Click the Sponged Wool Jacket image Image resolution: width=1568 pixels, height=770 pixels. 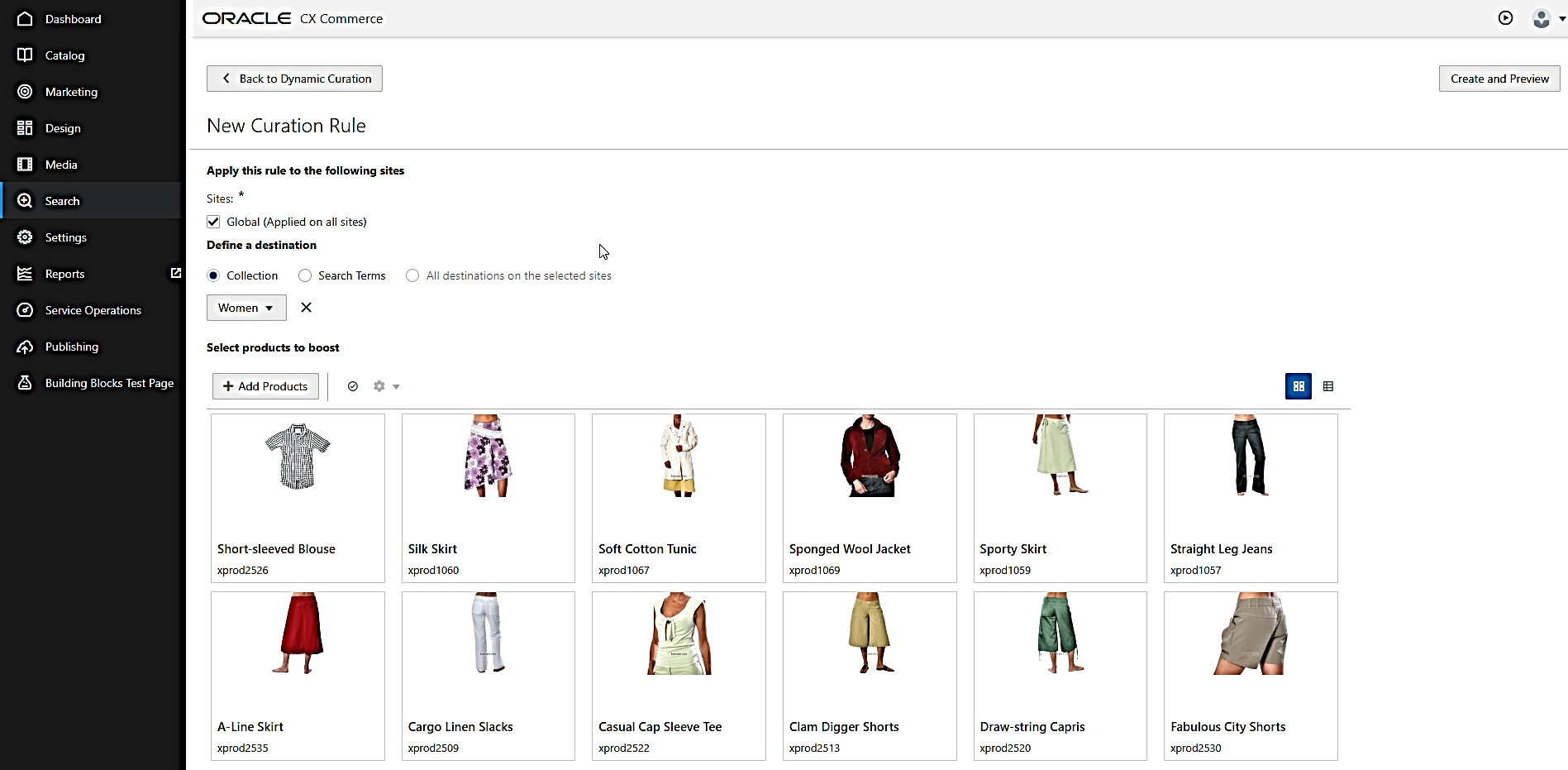coord(870,456)
